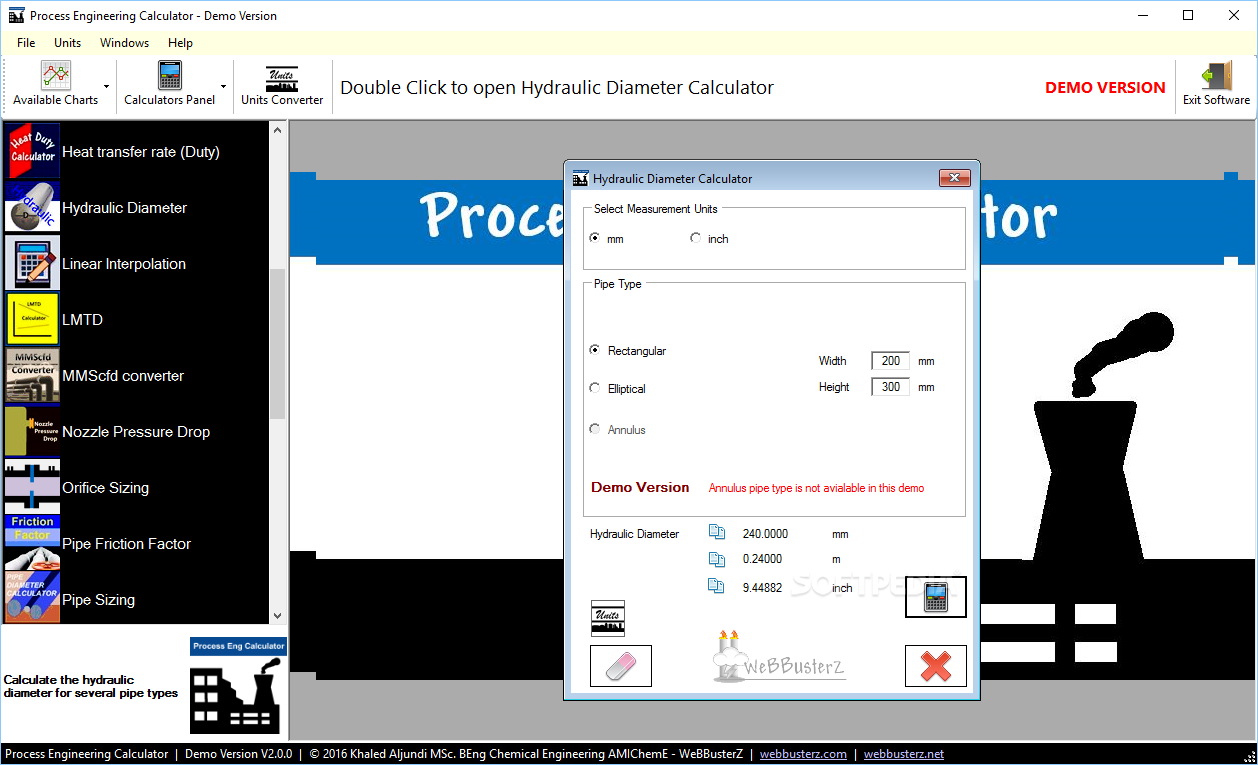Viewport: 1258px width, 765px height.
Task: Open the Units menu
Action: pyautogui.click(x=68, y=43)
